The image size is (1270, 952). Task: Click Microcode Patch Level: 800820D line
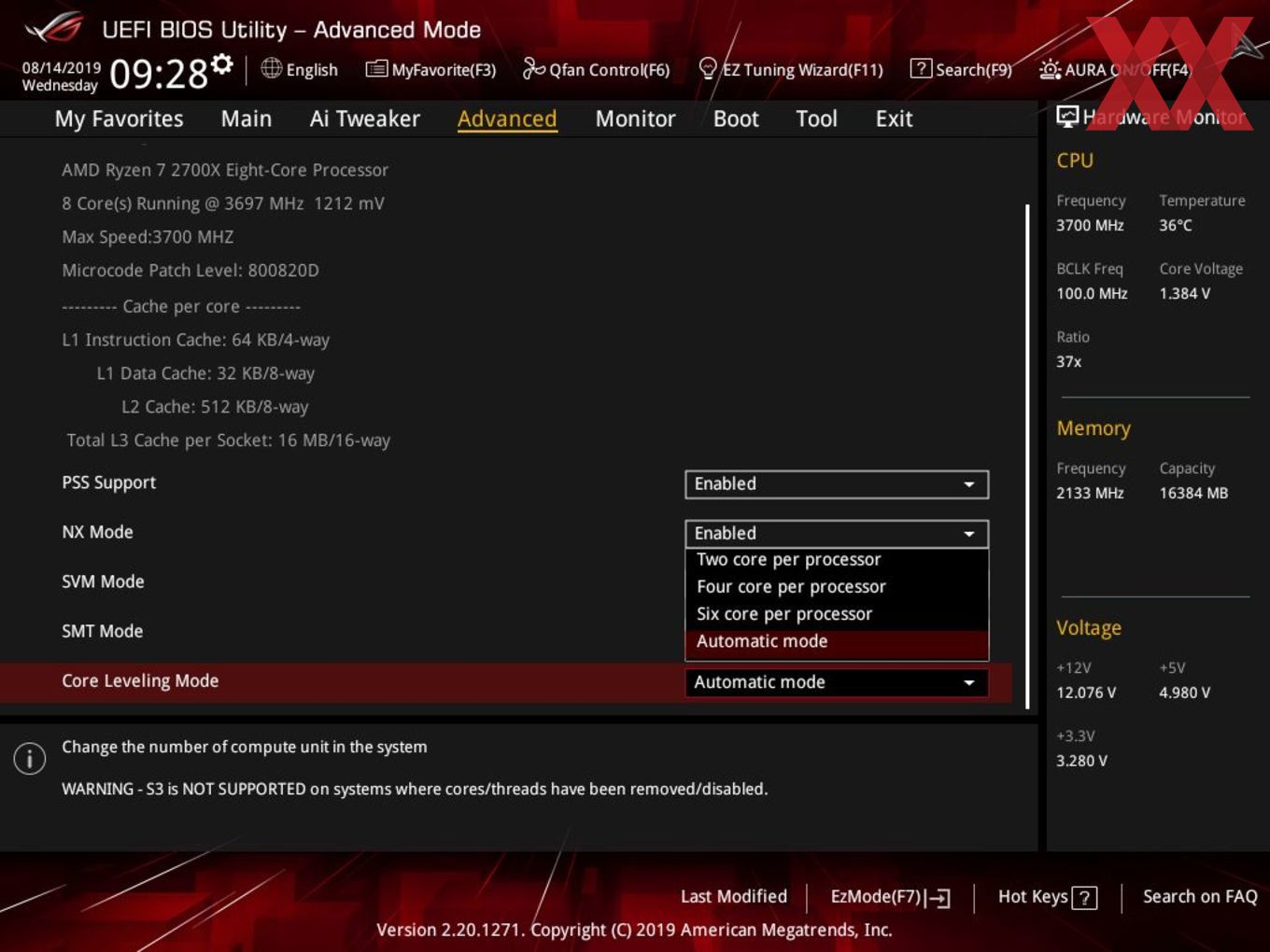pos(190,270)
